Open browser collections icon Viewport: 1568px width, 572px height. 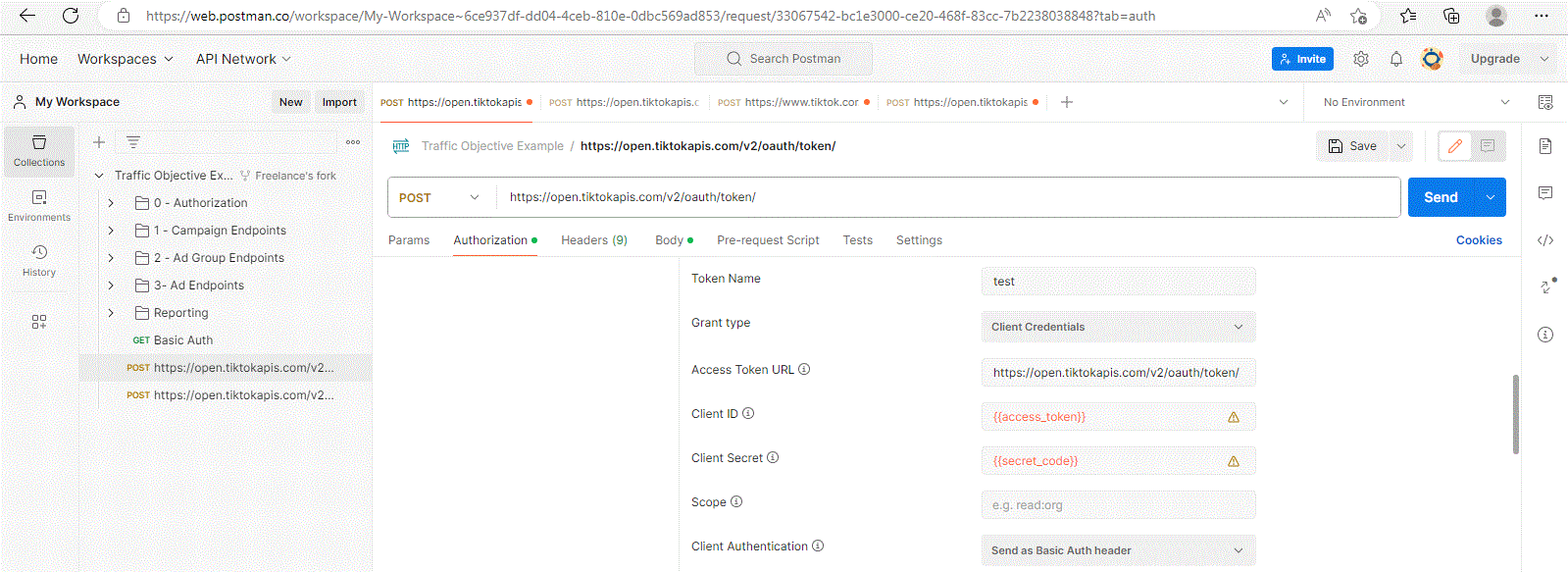click(1451, 16)
